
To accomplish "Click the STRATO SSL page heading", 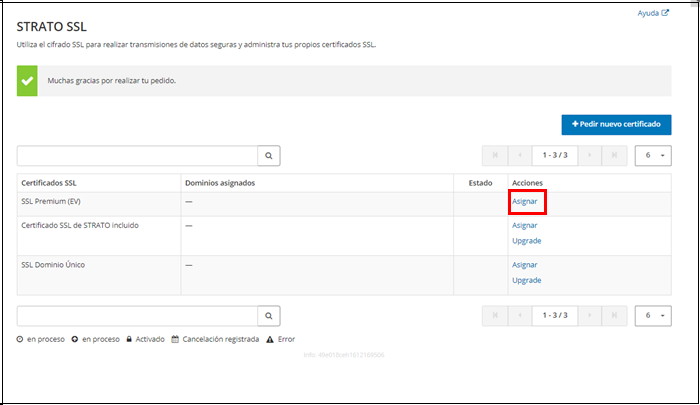I will tap(52, 27).
